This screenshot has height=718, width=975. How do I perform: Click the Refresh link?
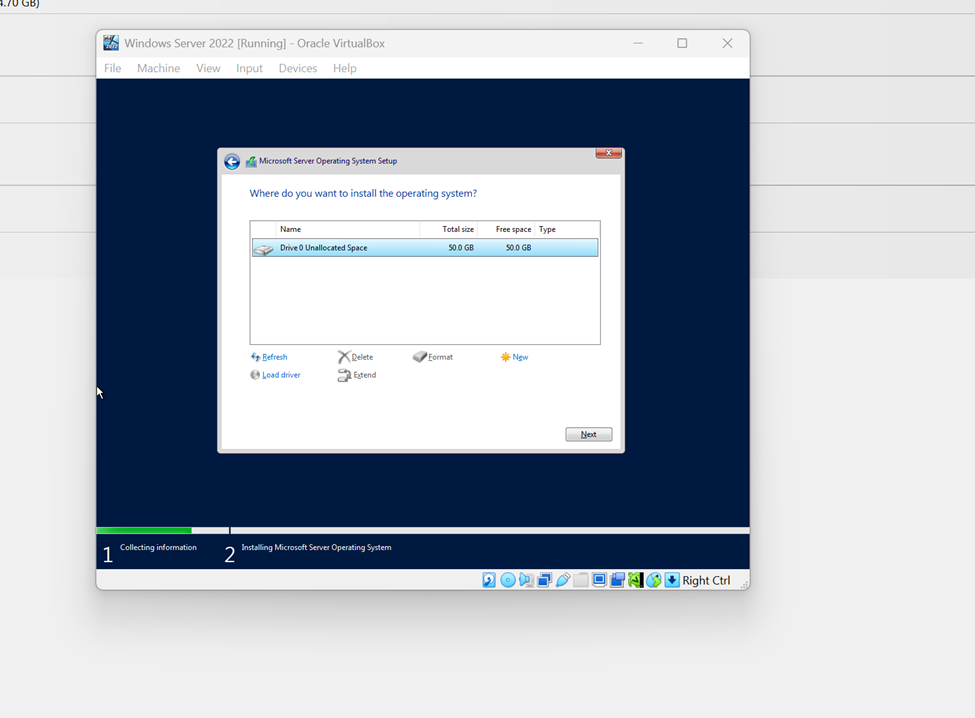[x=269, y=357]
